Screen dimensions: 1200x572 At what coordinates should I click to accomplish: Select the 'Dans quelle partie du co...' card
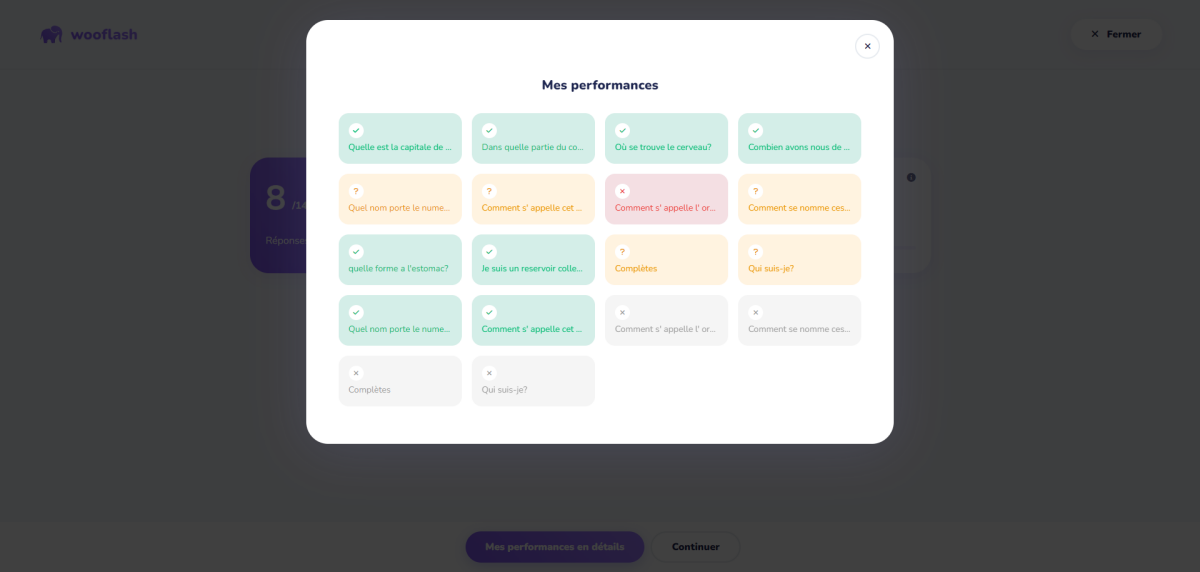[533, 138]
